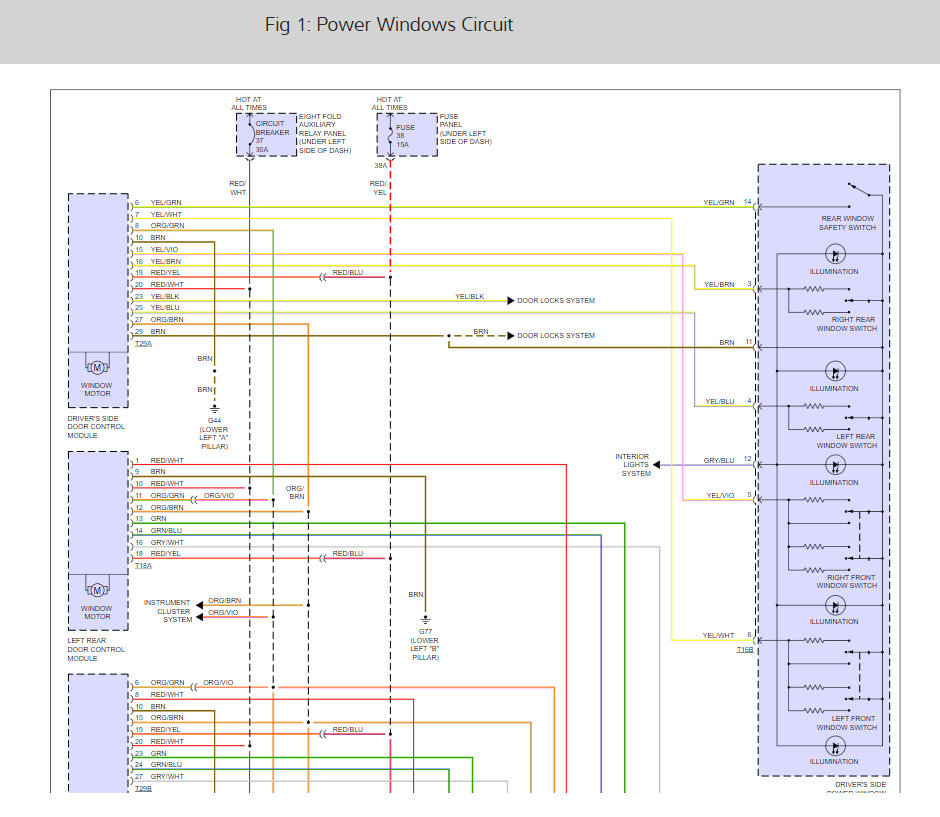Click the driver's side window motor symbol
Image resolution: width=940 pixels, height=817 pixels.
[97, 367]
